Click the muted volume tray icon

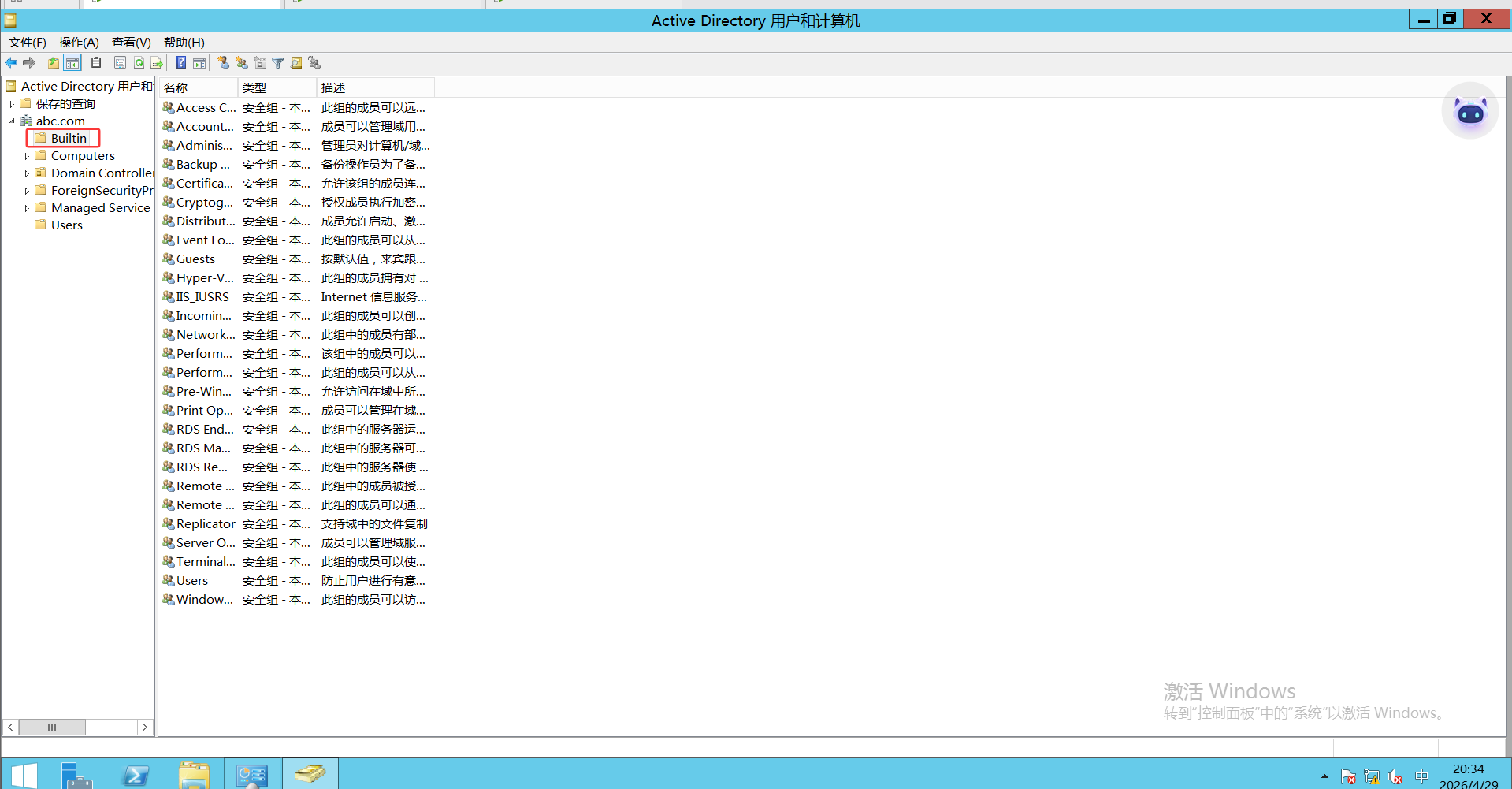tap(1395, 777)
